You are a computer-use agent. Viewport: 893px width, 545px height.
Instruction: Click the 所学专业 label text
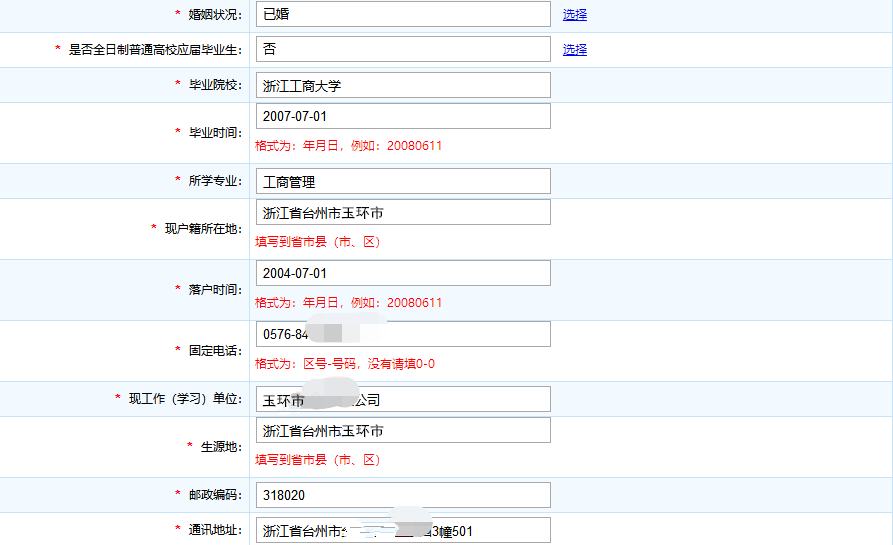[x=215, y=181]
